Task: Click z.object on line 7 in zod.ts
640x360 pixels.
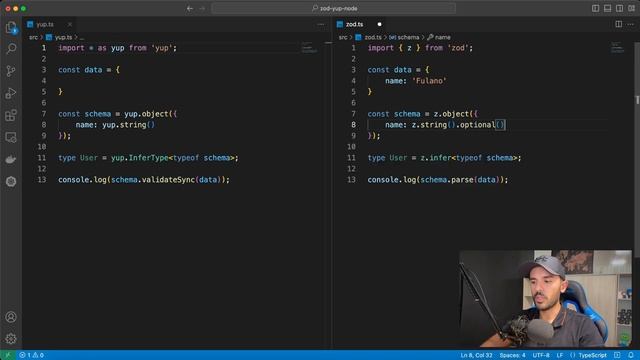Action: click(451, 114)
